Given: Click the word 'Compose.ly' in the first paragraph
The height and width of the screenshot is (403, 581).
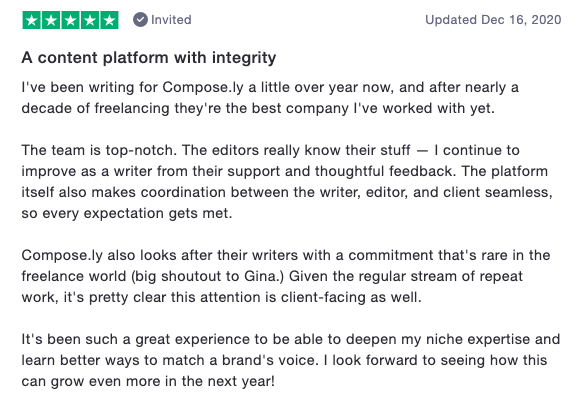Looking at the screenshot, I should click(203, 88).
